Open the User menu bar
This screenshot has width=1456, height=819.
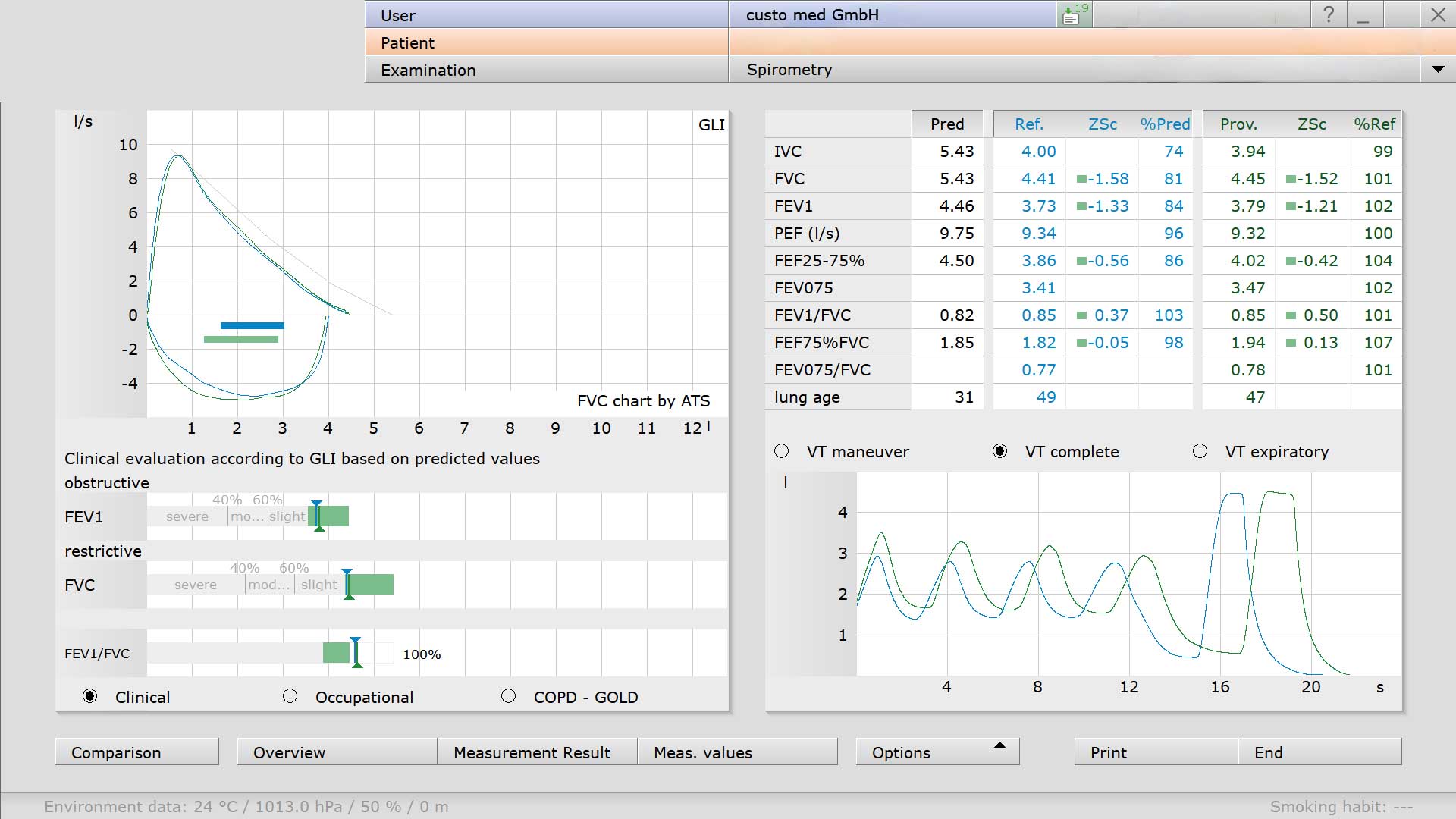[x=546, y=15]
